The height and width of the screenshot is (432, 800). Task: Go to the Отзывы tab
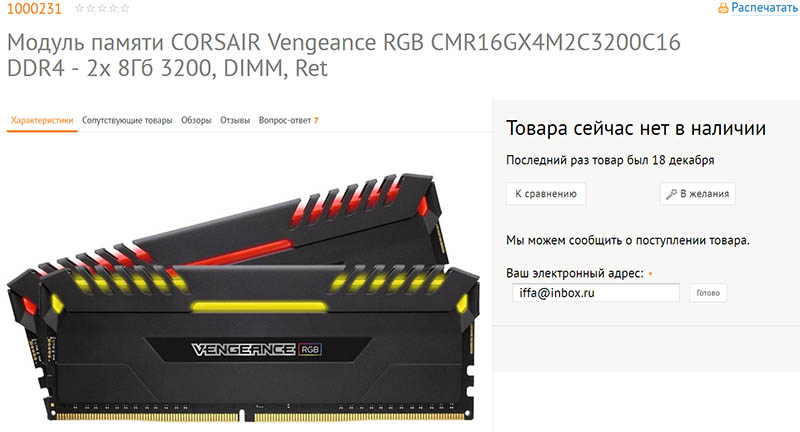pyautogui.click(x=235, y=120)
